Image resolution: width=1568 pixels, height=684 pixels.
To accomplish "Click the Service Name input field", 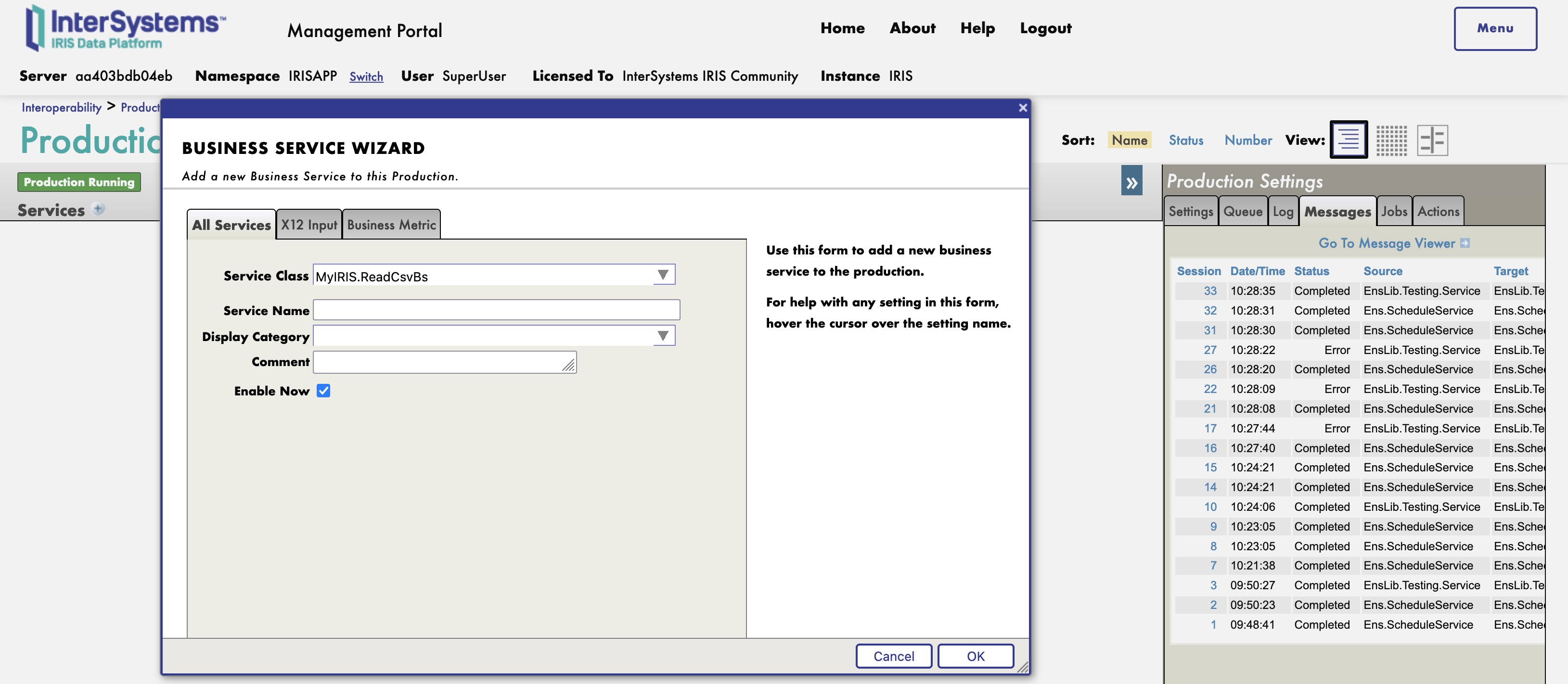I will (x=496, y=310).
